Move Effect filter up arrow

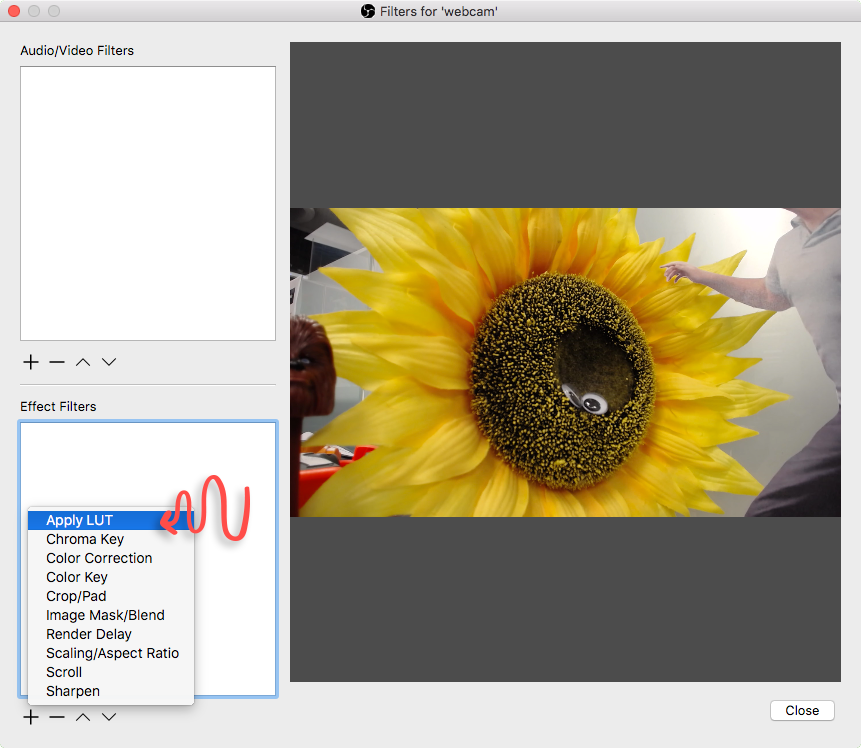point(83,717)
